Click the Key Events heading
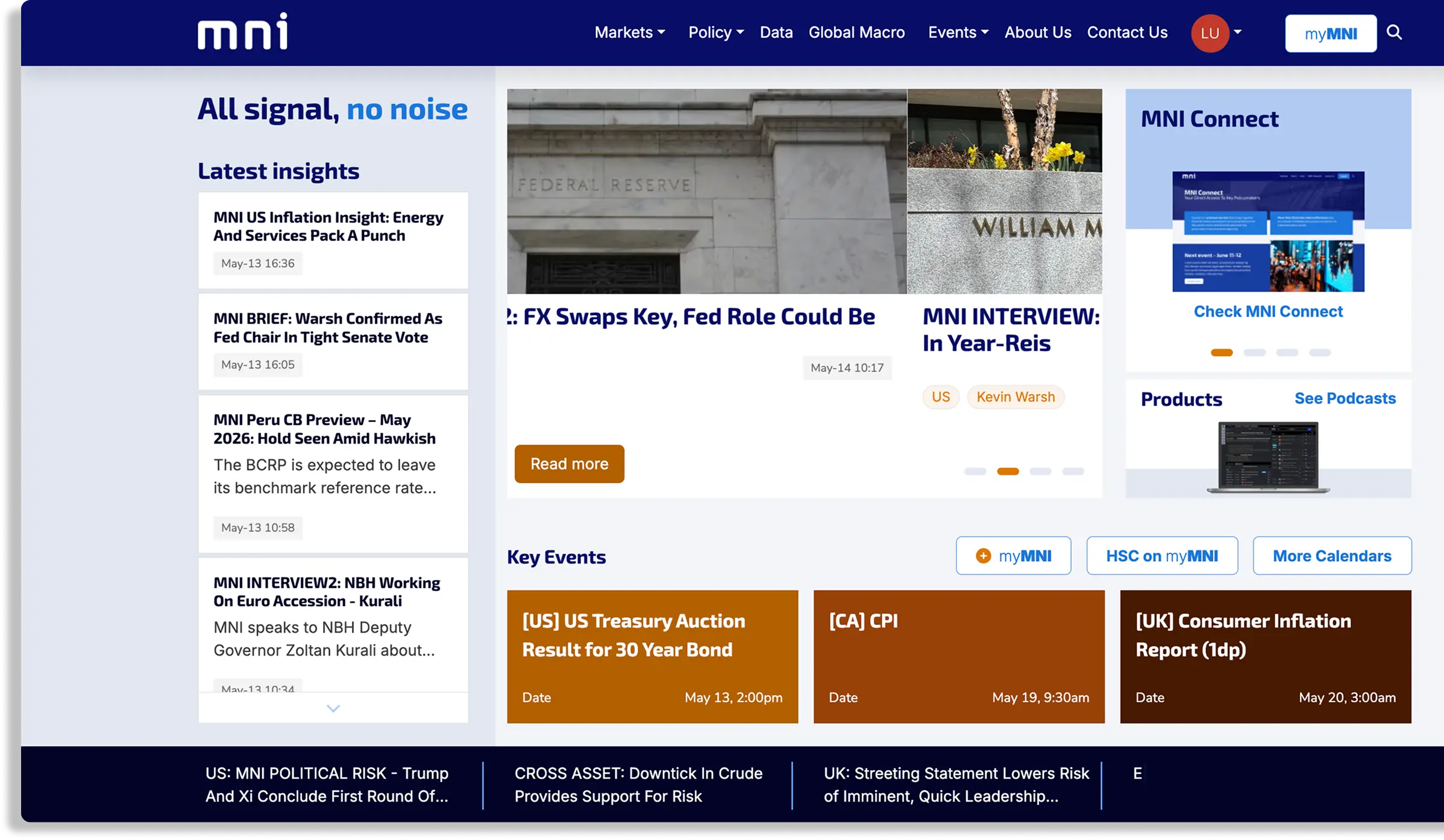 click(x=556, y=557)
